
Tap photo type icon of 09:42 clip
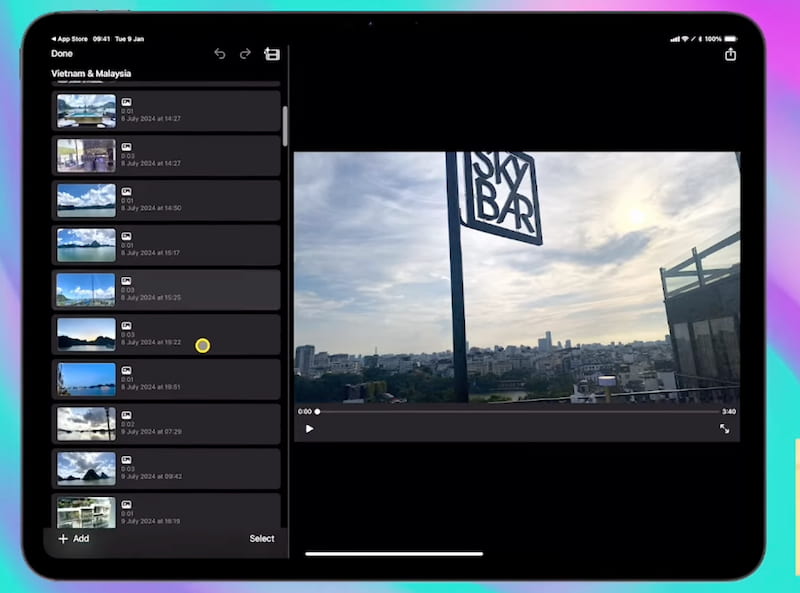tap(127, 459)
